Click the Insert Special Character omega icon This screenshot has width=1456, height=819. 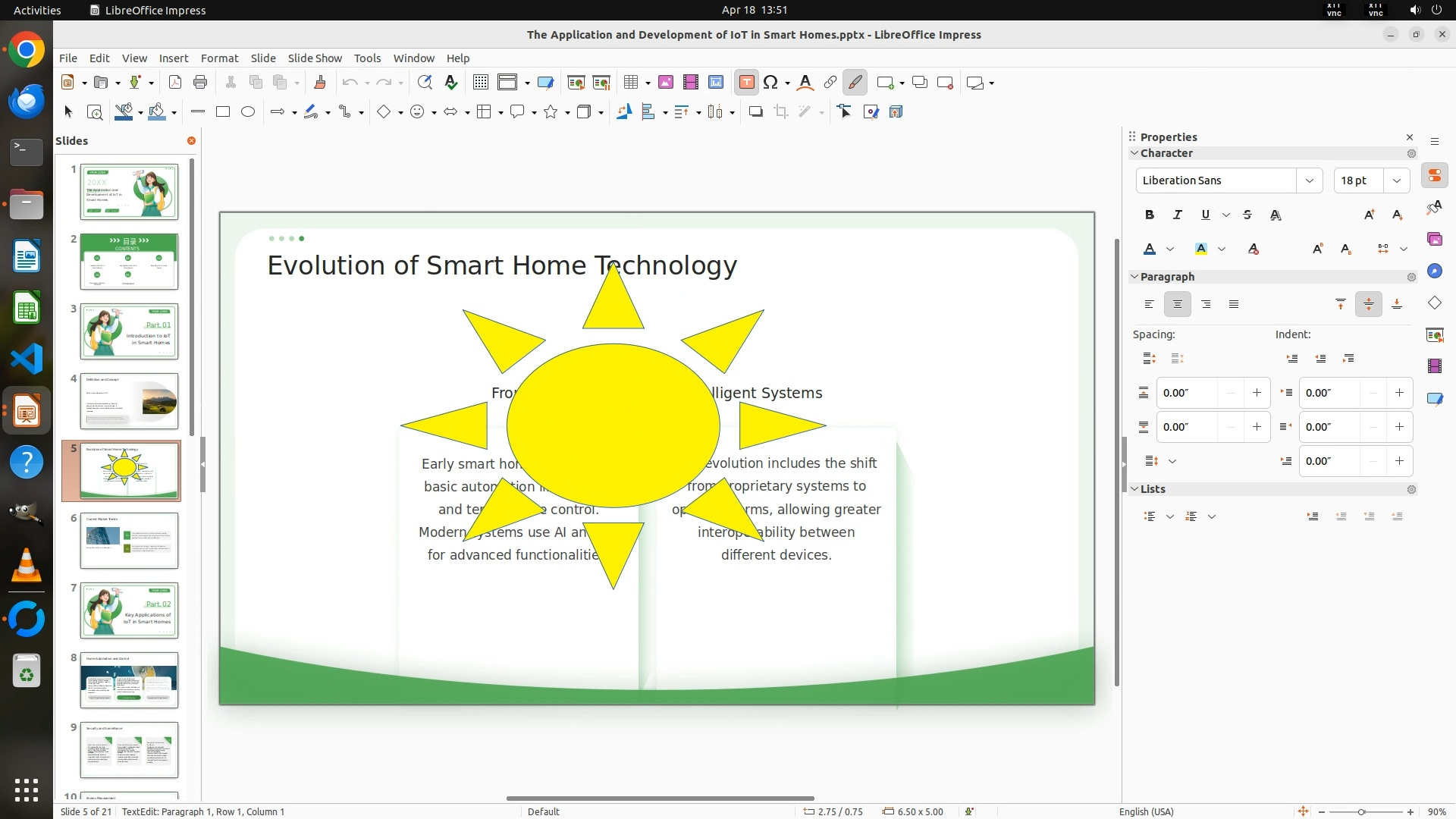(770, 83)
